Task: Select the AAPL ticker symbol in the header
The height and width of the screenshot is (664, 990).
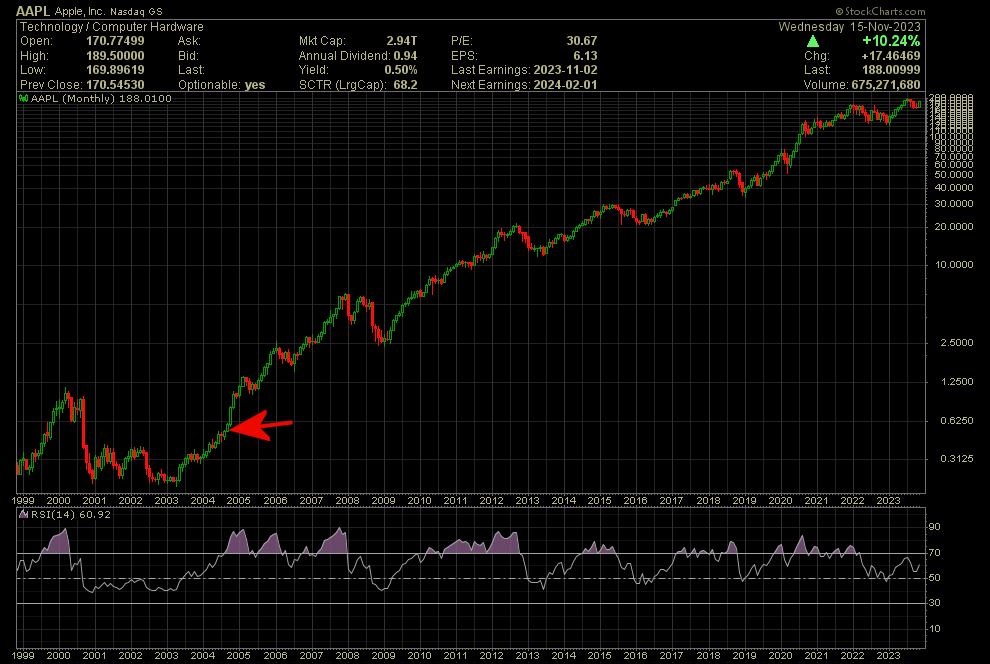Action: tap(33, 11)
